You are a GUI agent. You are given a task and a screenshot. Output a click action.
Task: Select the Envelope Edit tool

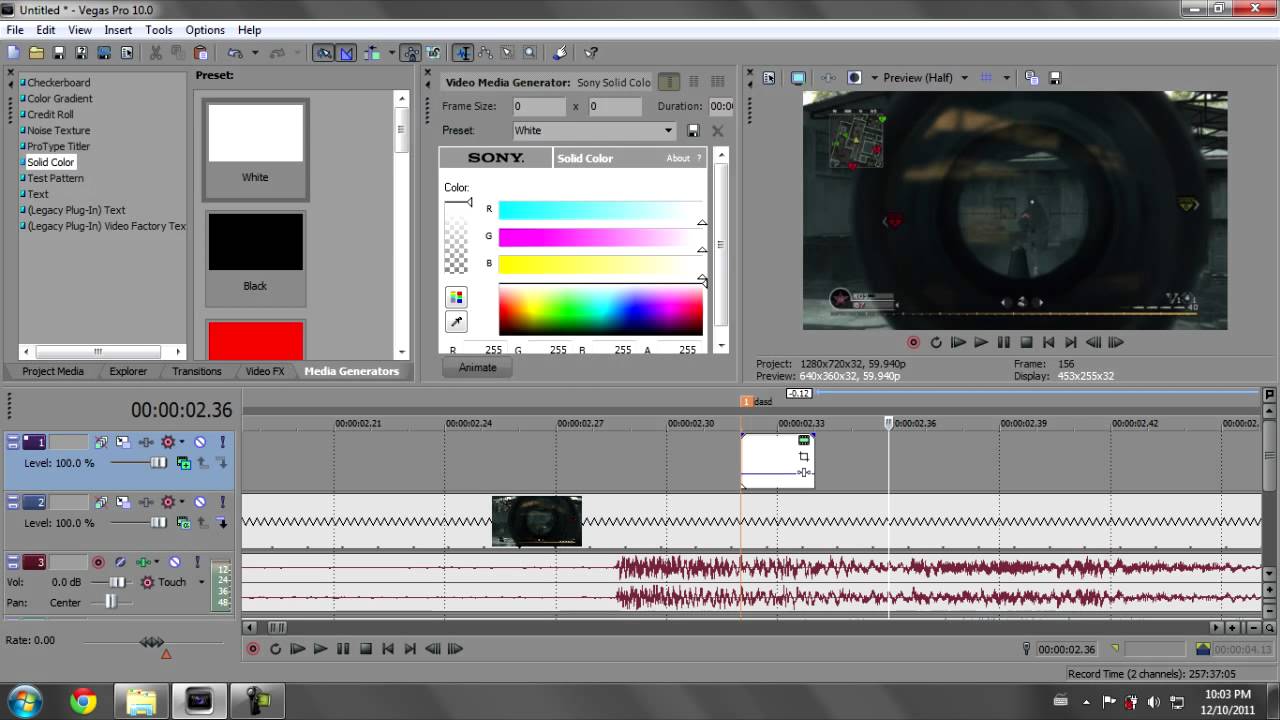[485, 53]
